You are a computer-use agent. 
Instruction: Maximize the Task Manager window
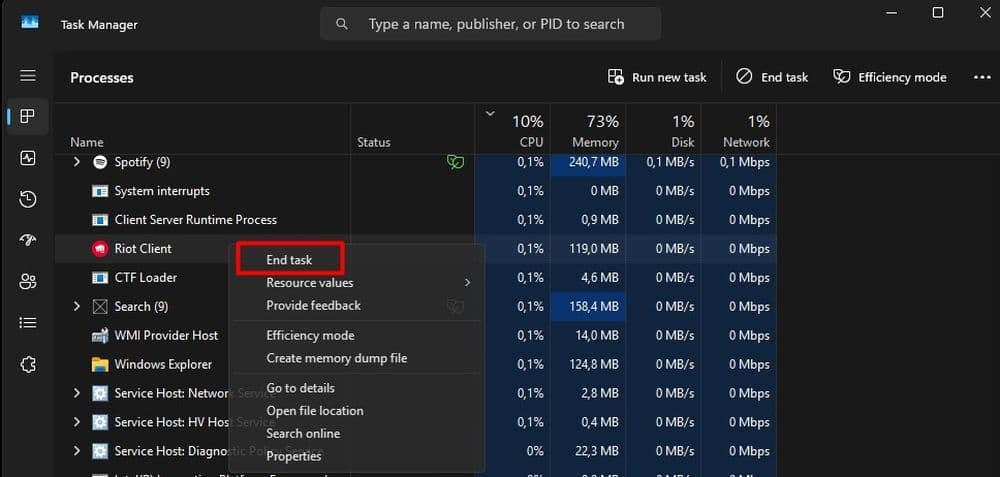(938, 12)
